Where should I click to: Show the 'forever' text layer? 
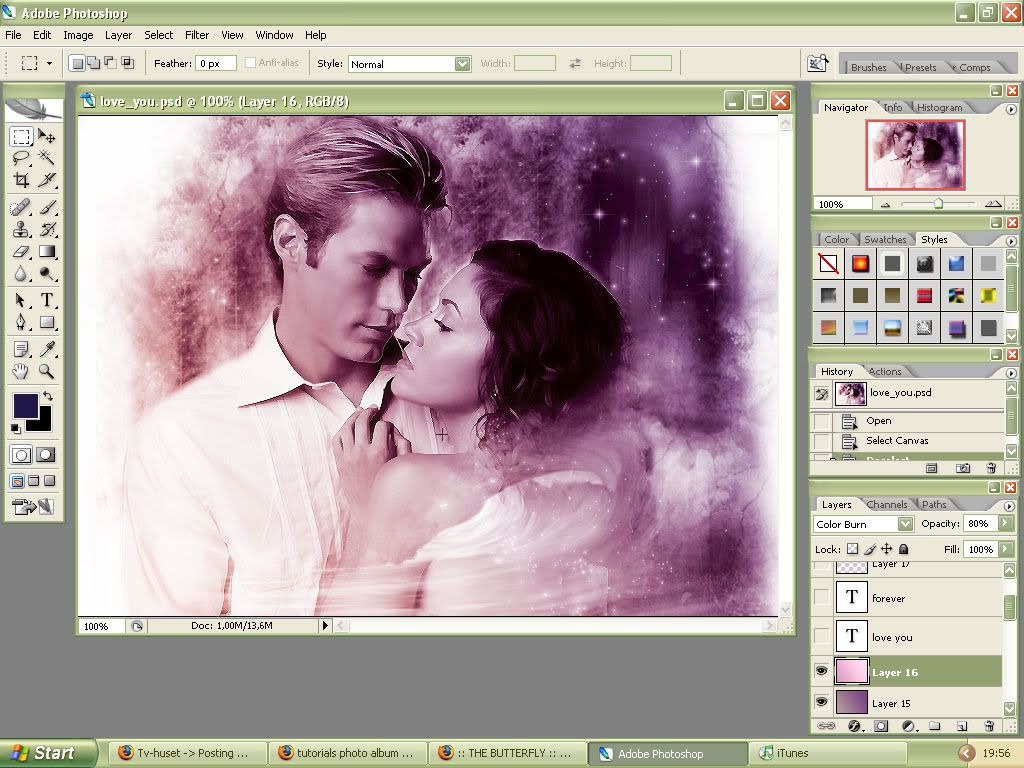(x=822, y=597)
